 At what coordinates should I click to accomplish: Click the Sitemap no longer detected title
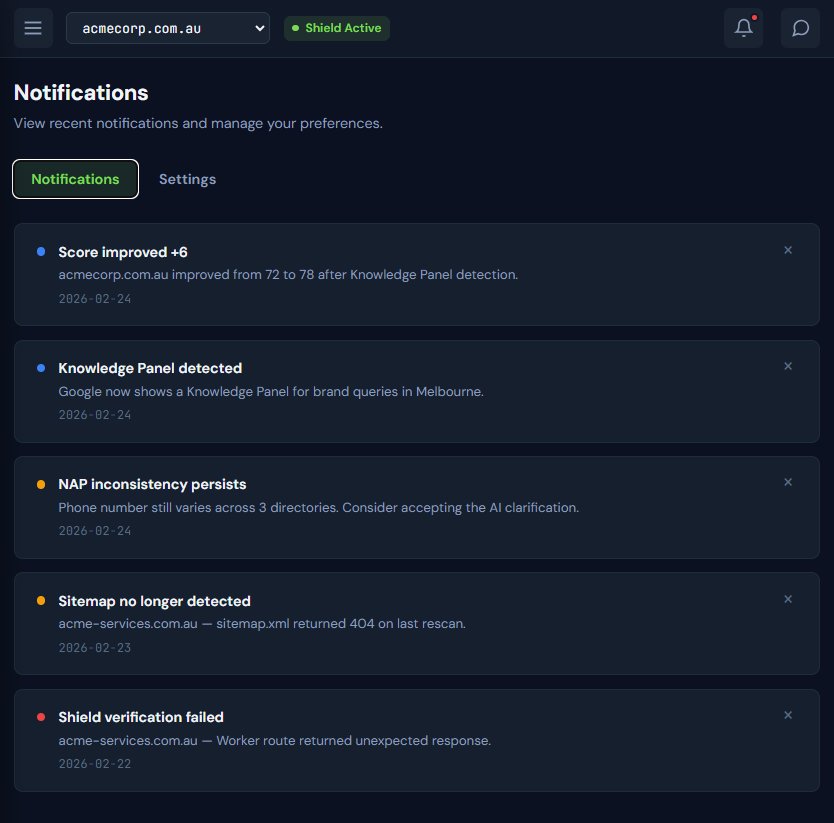154,601
